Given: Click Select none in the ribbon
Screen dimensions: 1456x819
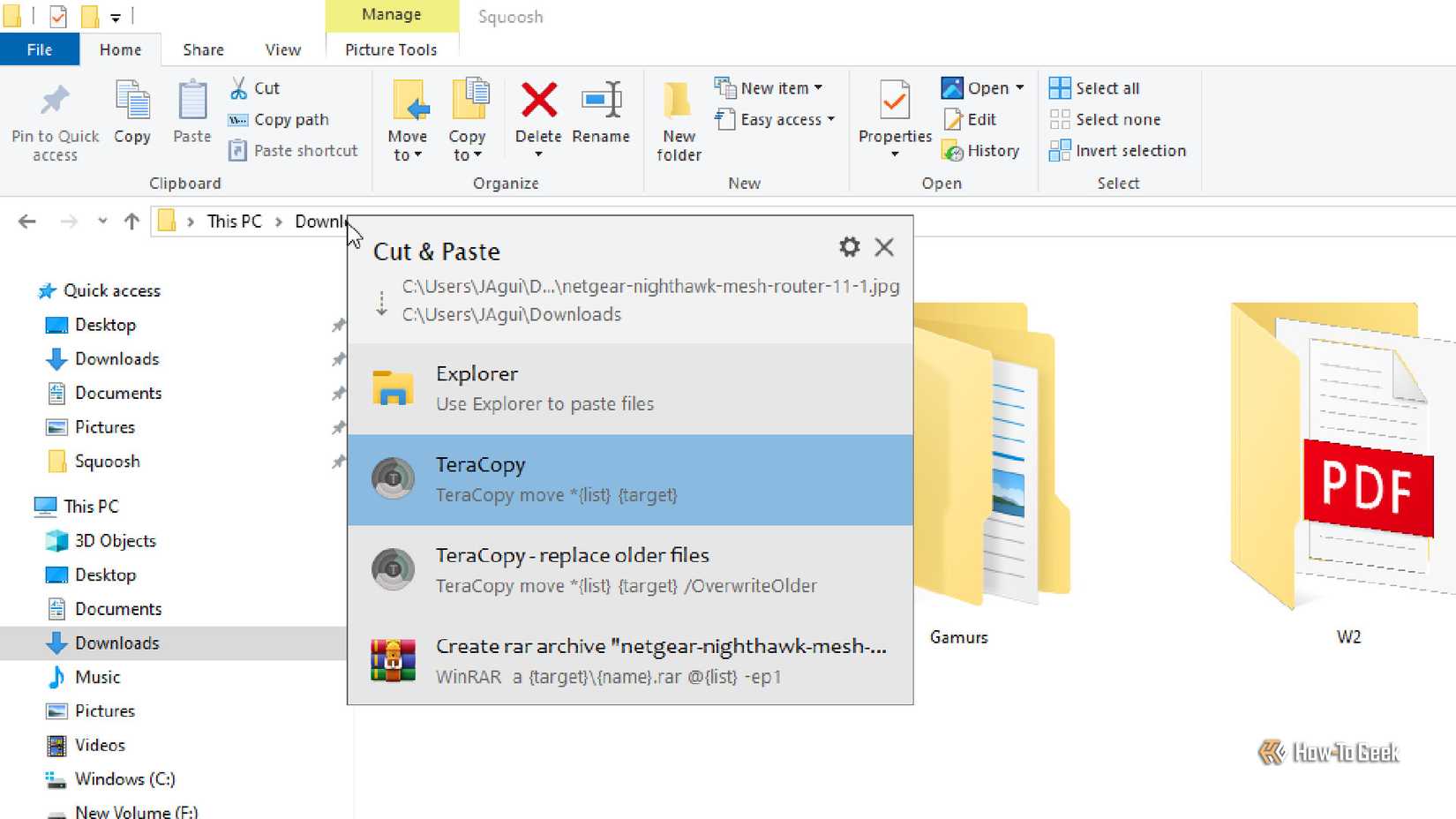Looking at the screenshot, I should (x=1105, y=119).
